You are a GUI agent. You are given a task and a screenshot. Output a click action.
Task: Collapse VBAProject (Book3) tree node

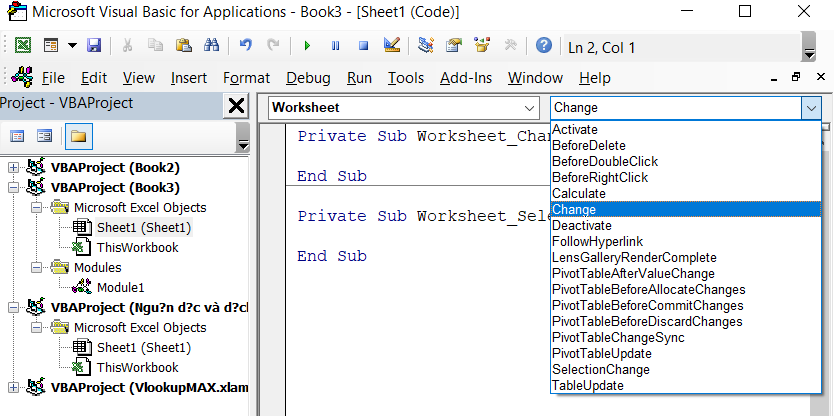click(x=13, y=188)
